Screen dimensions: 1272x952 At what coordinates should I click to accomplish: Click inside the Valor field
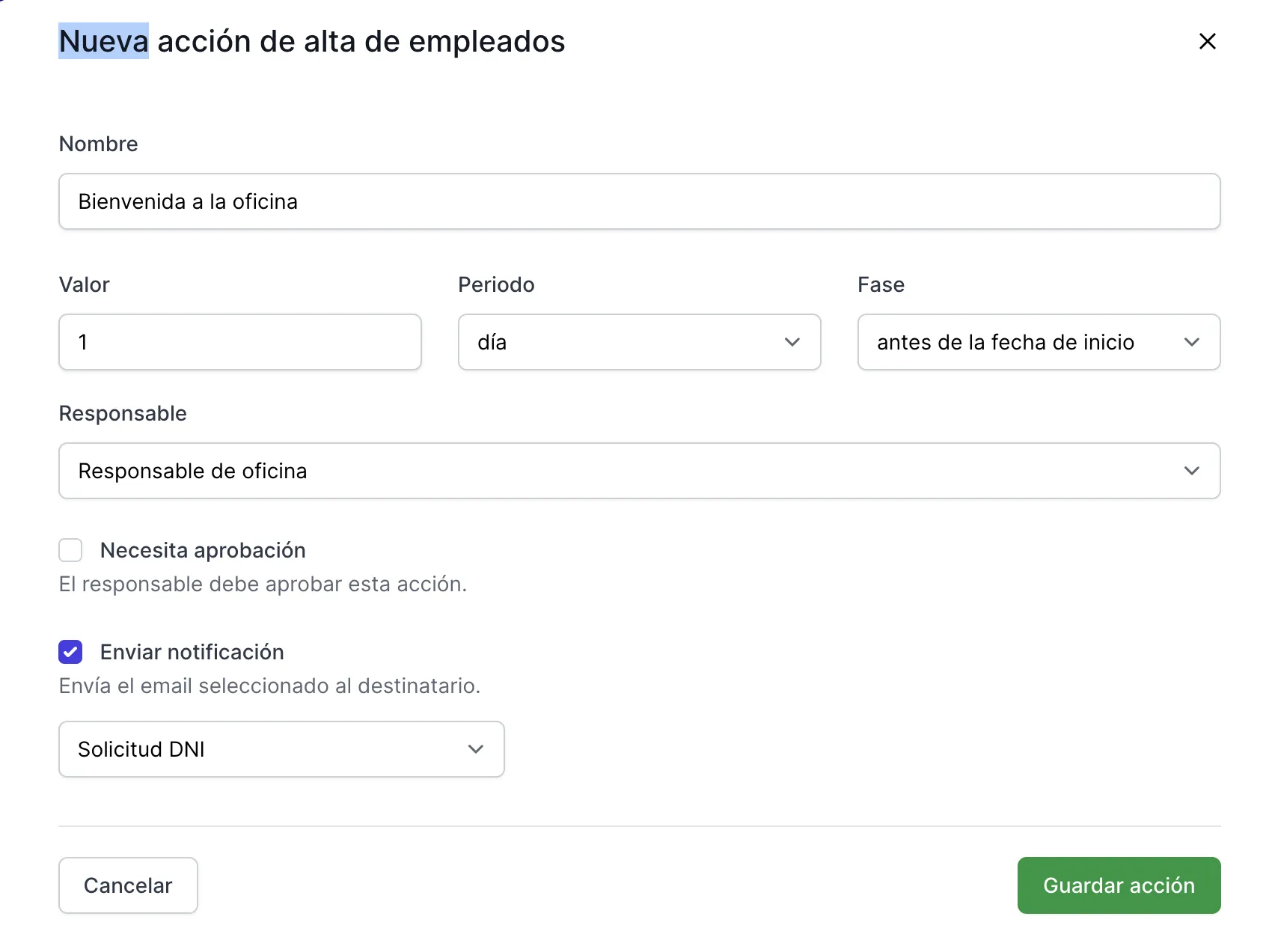pos(239,342)
